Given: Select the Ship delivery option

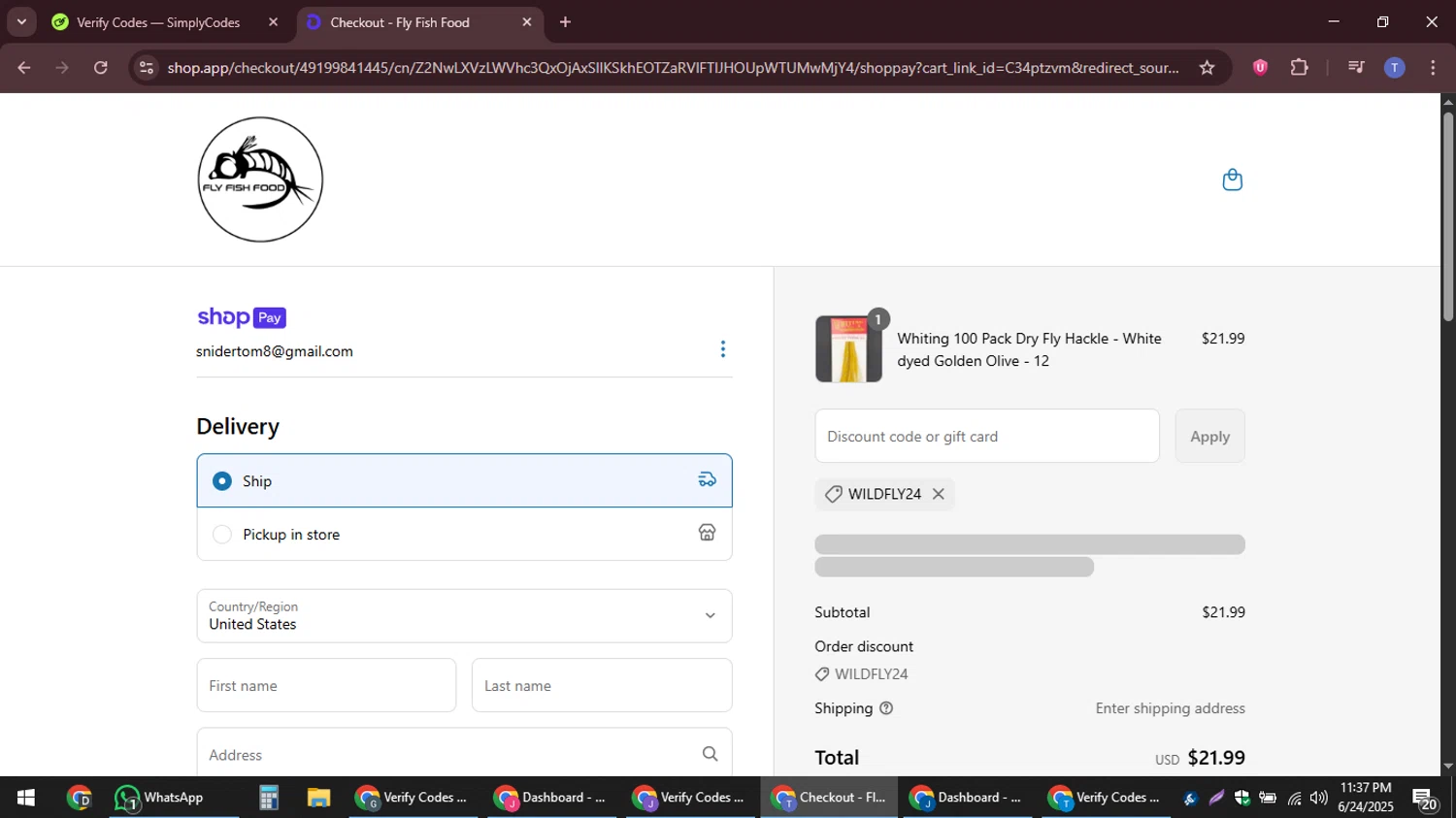Looking at the screenshot, I should (464, 480).
